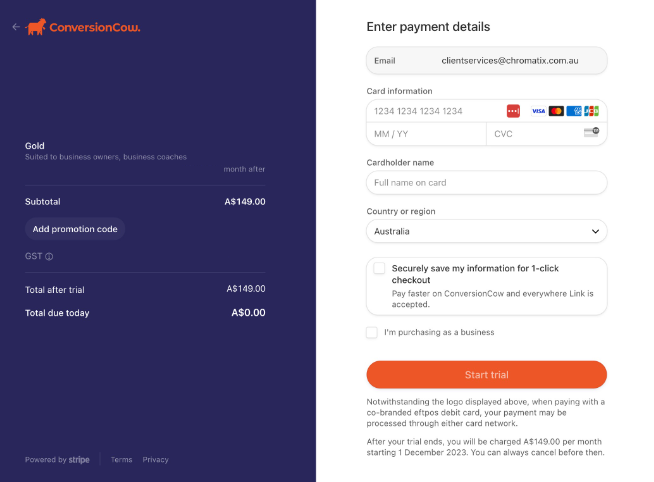
Task: Click the red password manager icon in card field
Action: coord(513,111)
